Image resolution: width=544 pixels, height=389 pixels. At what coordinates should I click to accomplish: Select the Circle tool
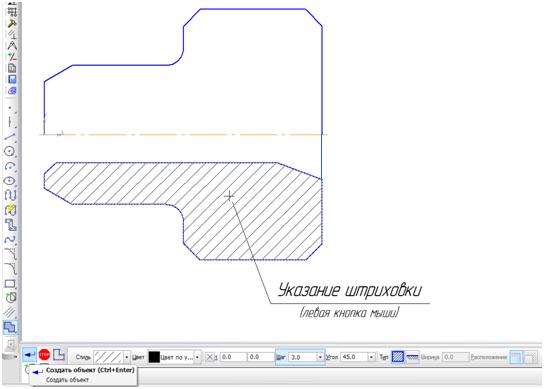[x=10, y=151]
